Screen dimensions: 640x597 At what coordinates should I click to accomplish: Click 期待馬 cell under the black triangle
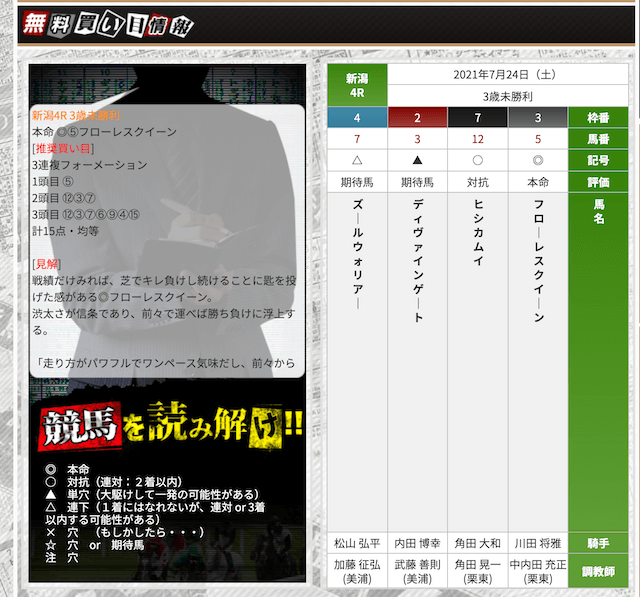417,182
